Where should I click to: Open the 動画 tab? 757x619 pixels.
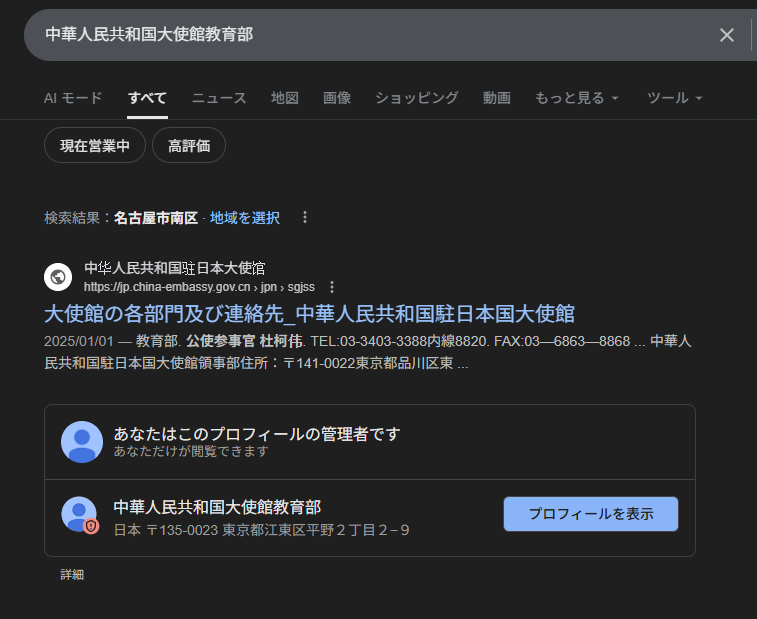pyautogui.click(x=497, y=98)
